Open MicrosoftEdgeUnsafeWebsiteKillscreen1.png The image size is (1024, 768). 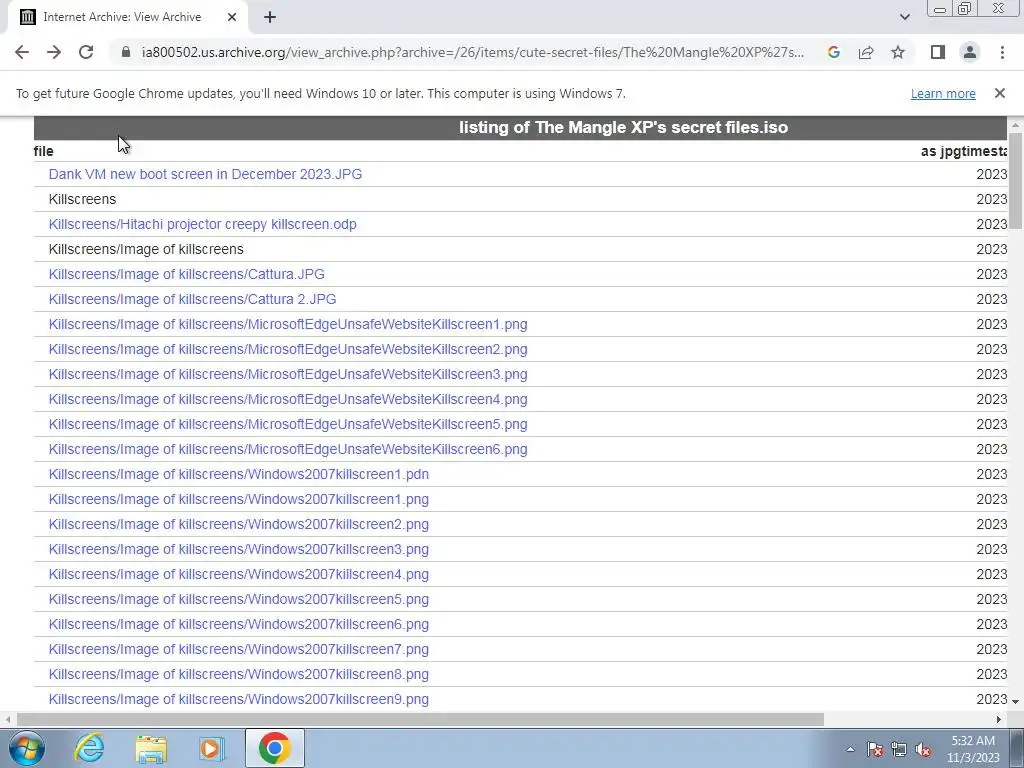(x=288, y=325)
